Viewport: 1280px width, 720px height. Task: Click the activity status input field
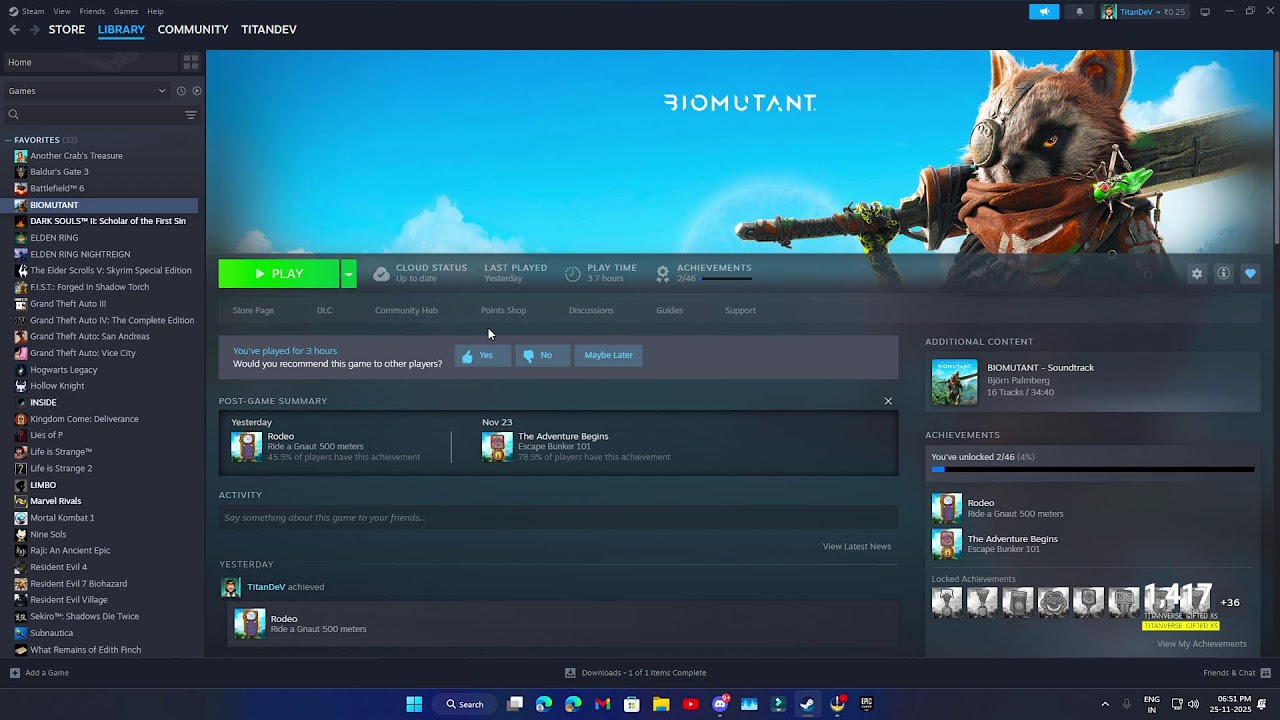tap(558, 518)
